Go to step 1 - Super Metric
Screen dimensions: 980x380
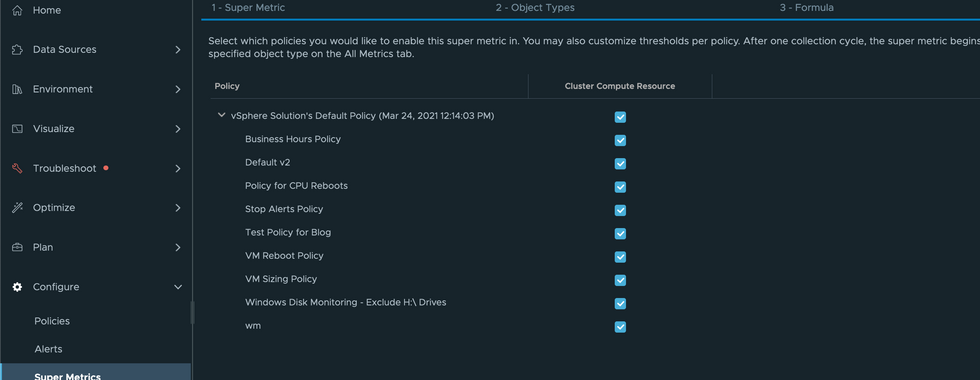coord(248,8)
